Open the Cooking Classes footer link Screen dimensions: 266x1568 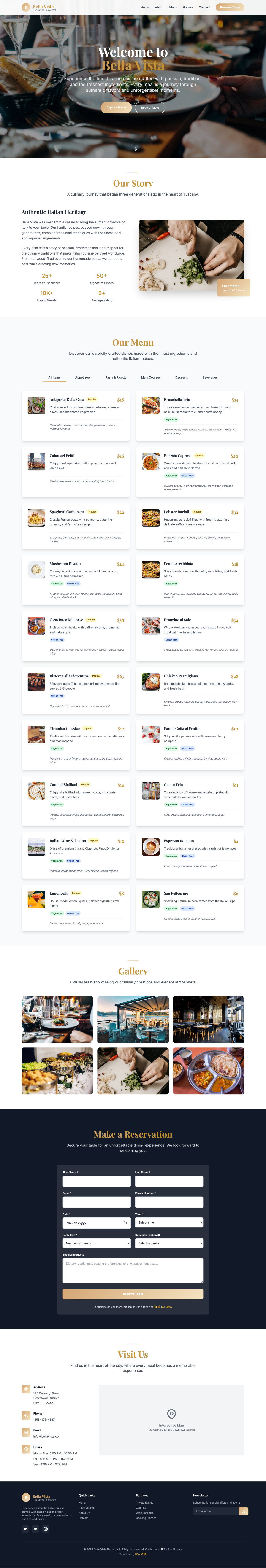click(x=146, y=1518)
